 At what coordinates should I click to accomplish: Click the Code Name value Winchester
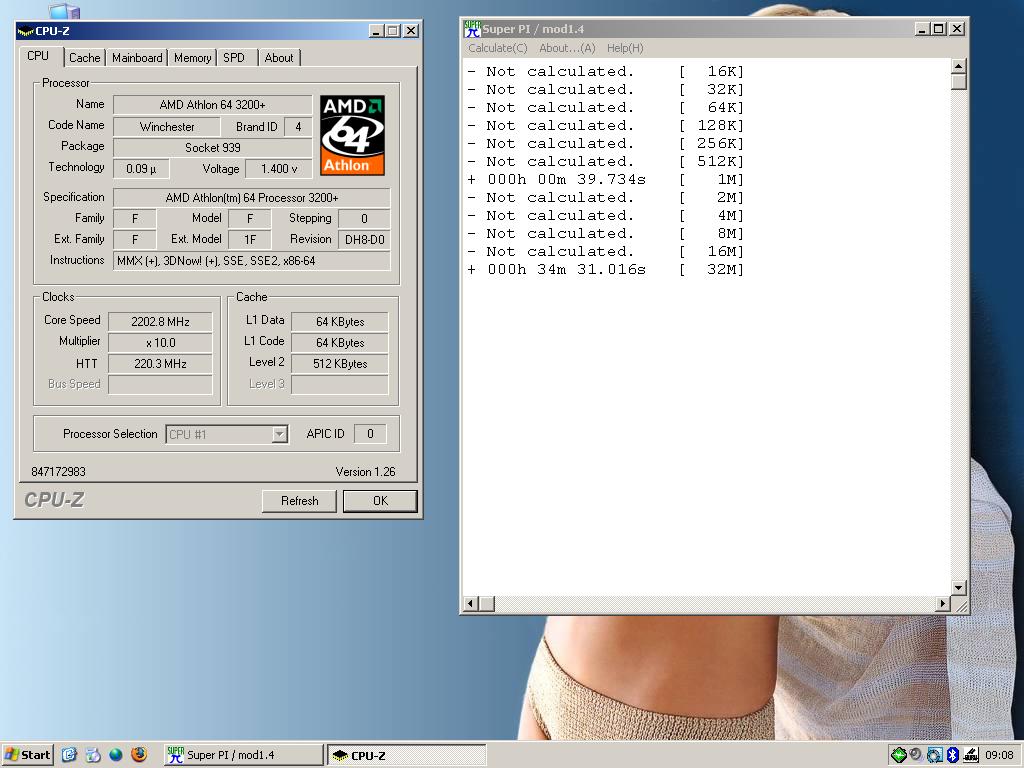(167, 127)
